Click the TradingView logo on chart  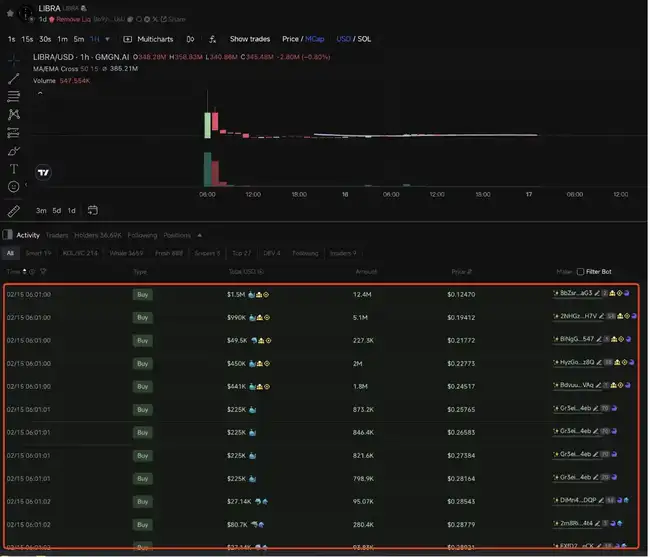(43, 172)
